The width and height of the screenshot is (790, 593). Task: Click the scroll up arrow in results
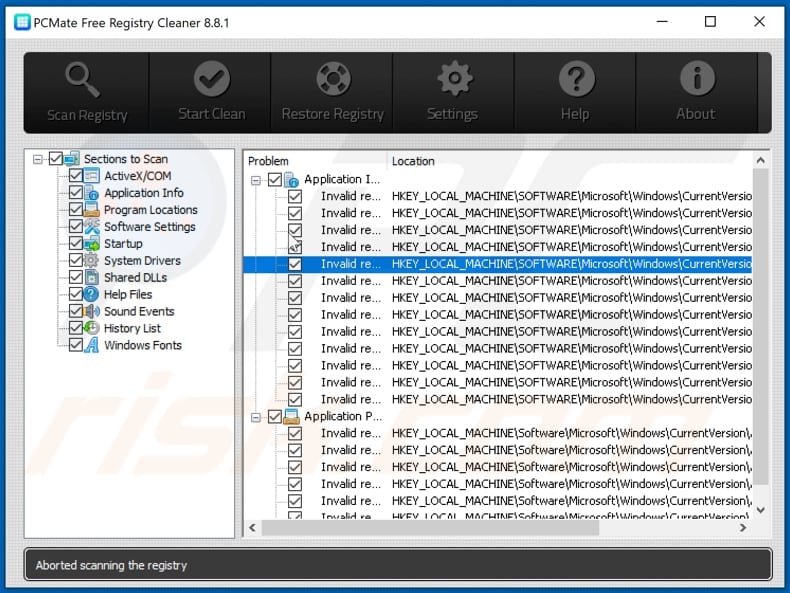point(761,161)
